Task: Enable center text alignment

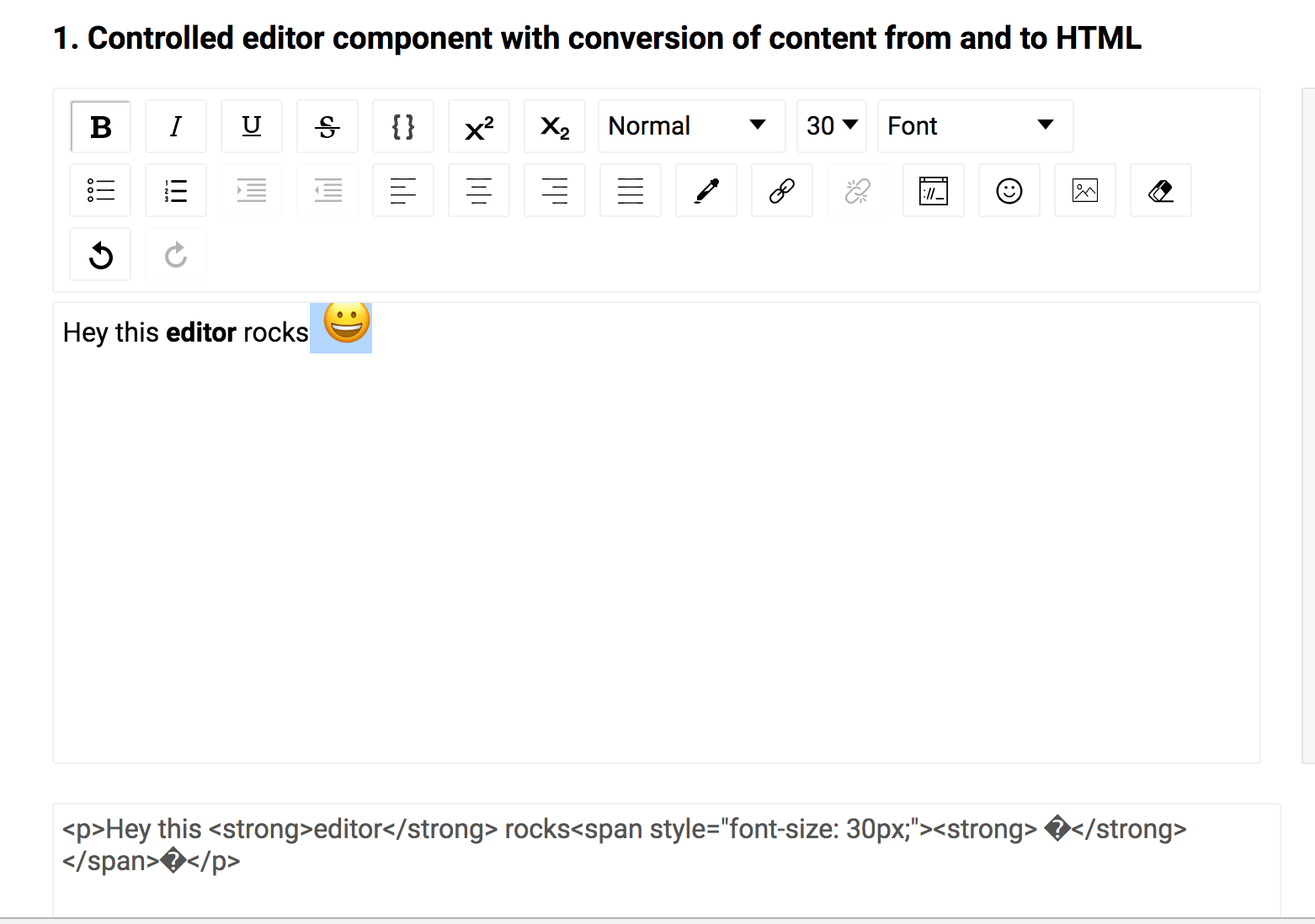Action: pyautogui.click(x=478, y=190)
